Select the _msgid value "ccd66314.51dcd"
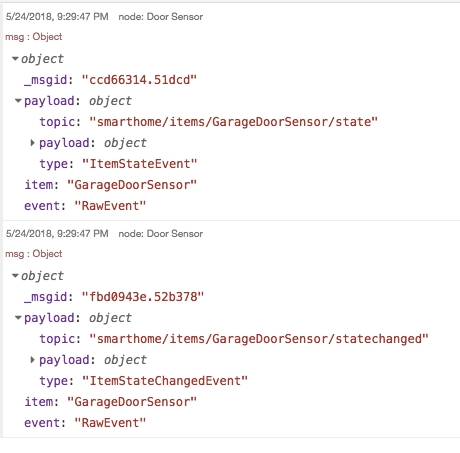 pos(139,80)
